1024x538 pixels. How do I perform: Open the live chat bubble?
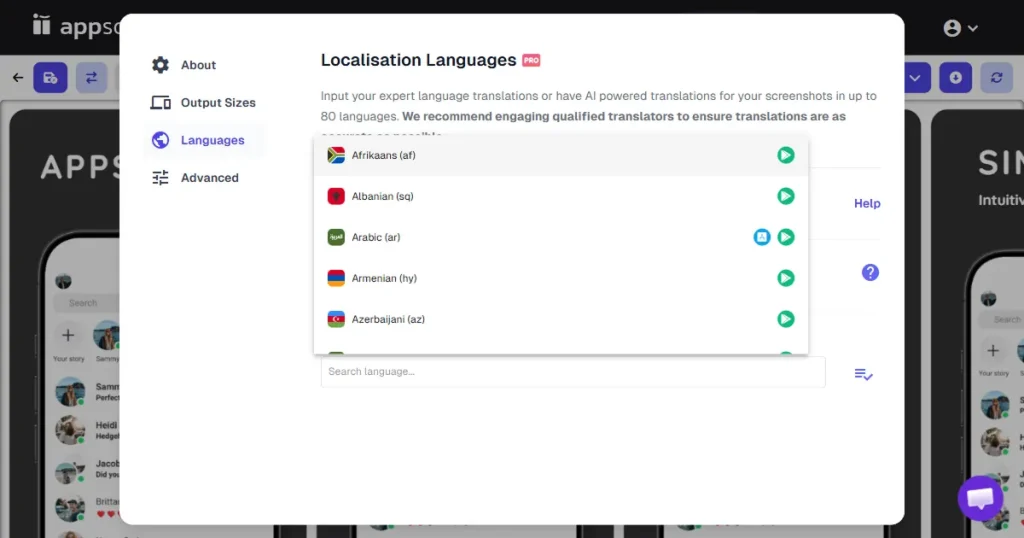click(980, 498)
